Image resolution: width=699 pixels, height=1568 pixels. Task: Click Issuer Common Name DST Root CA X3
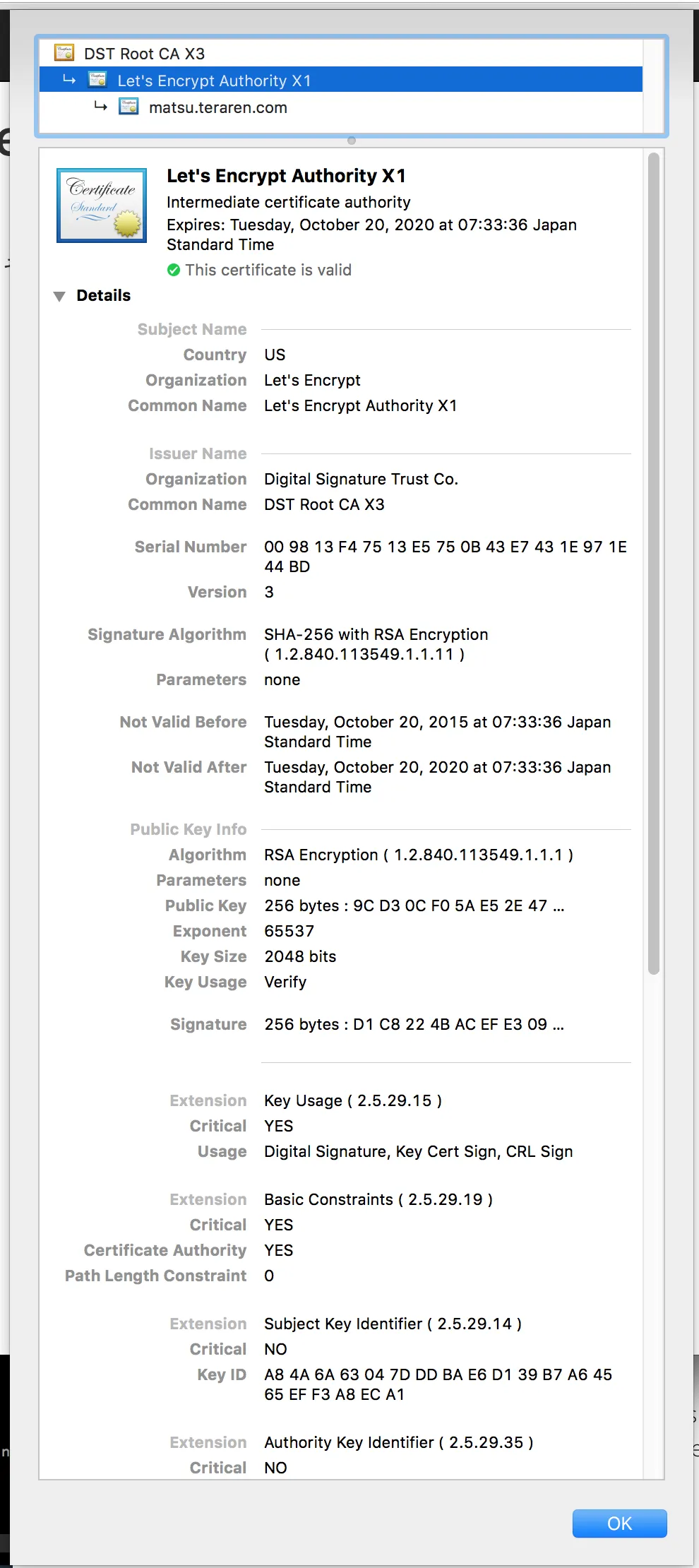pos(324,504)
